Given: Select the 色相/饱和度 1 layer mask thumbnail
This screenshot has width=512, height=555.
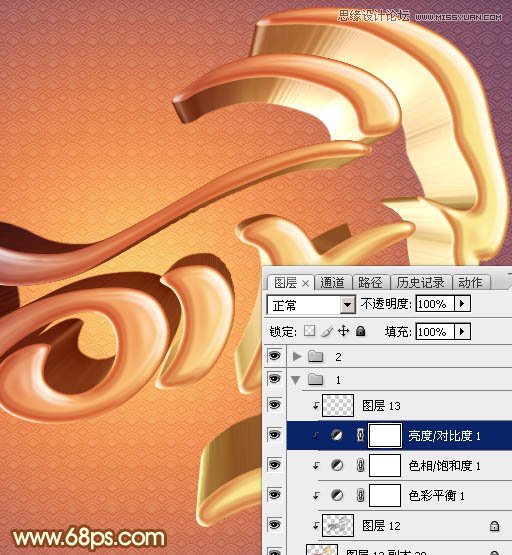Looking at the screenshot, I should click(385, 465).
